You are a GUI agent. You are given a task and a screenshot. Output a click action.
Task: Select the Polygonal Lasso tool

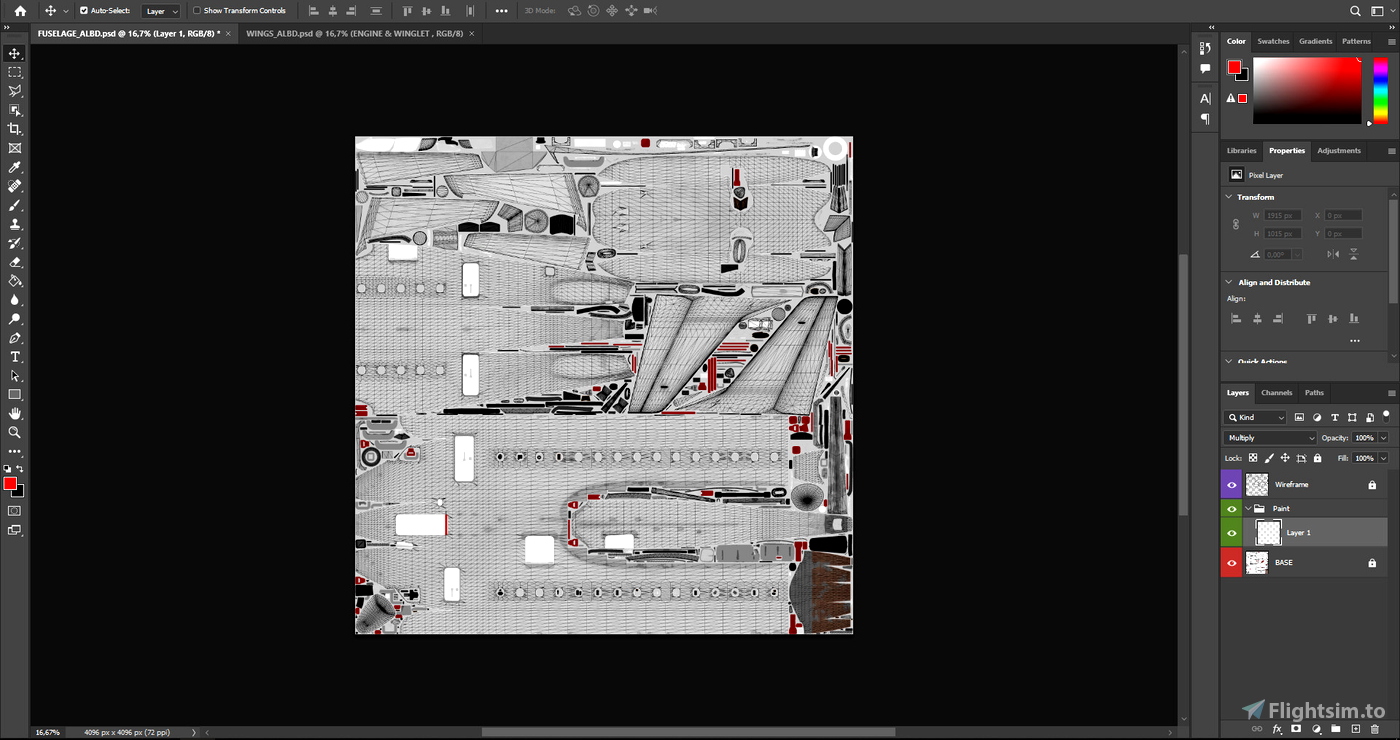(x=15, y=91)
